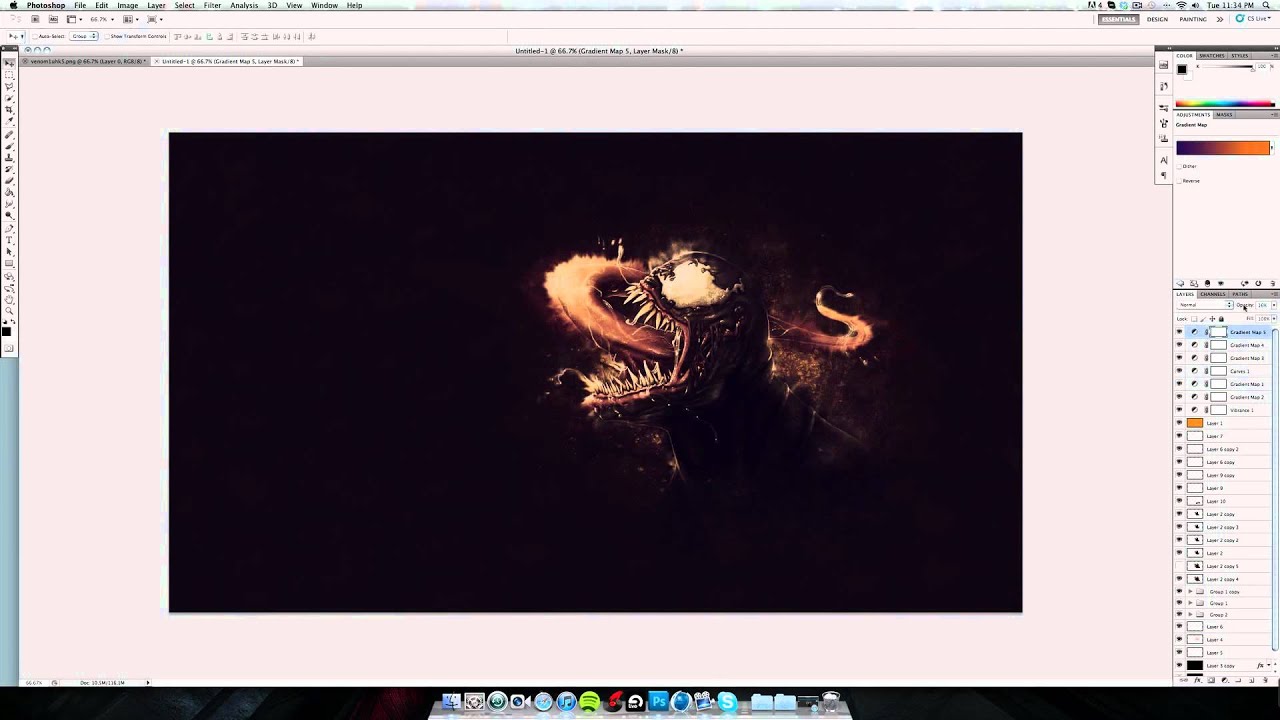Switch to the Channels tab
The width and height of the screenshot is (1280, 720).
point(1212,294)
